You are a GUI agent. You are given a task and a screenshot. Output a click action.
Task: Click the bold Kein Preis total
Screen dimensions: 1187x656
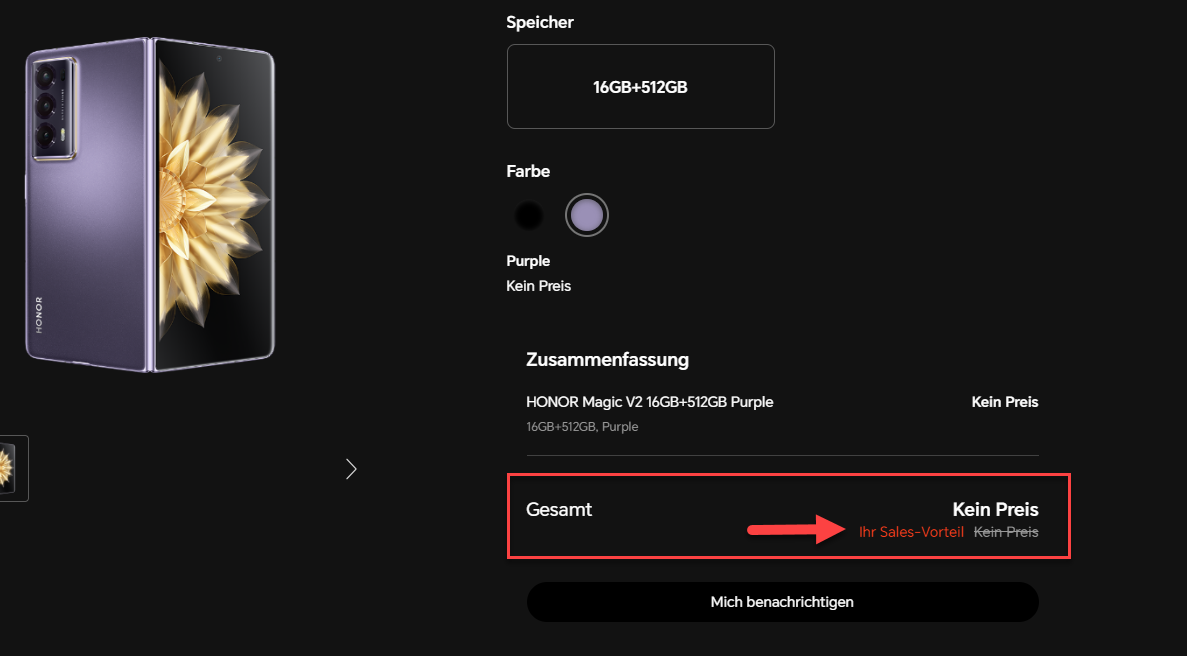coord(995,509)
